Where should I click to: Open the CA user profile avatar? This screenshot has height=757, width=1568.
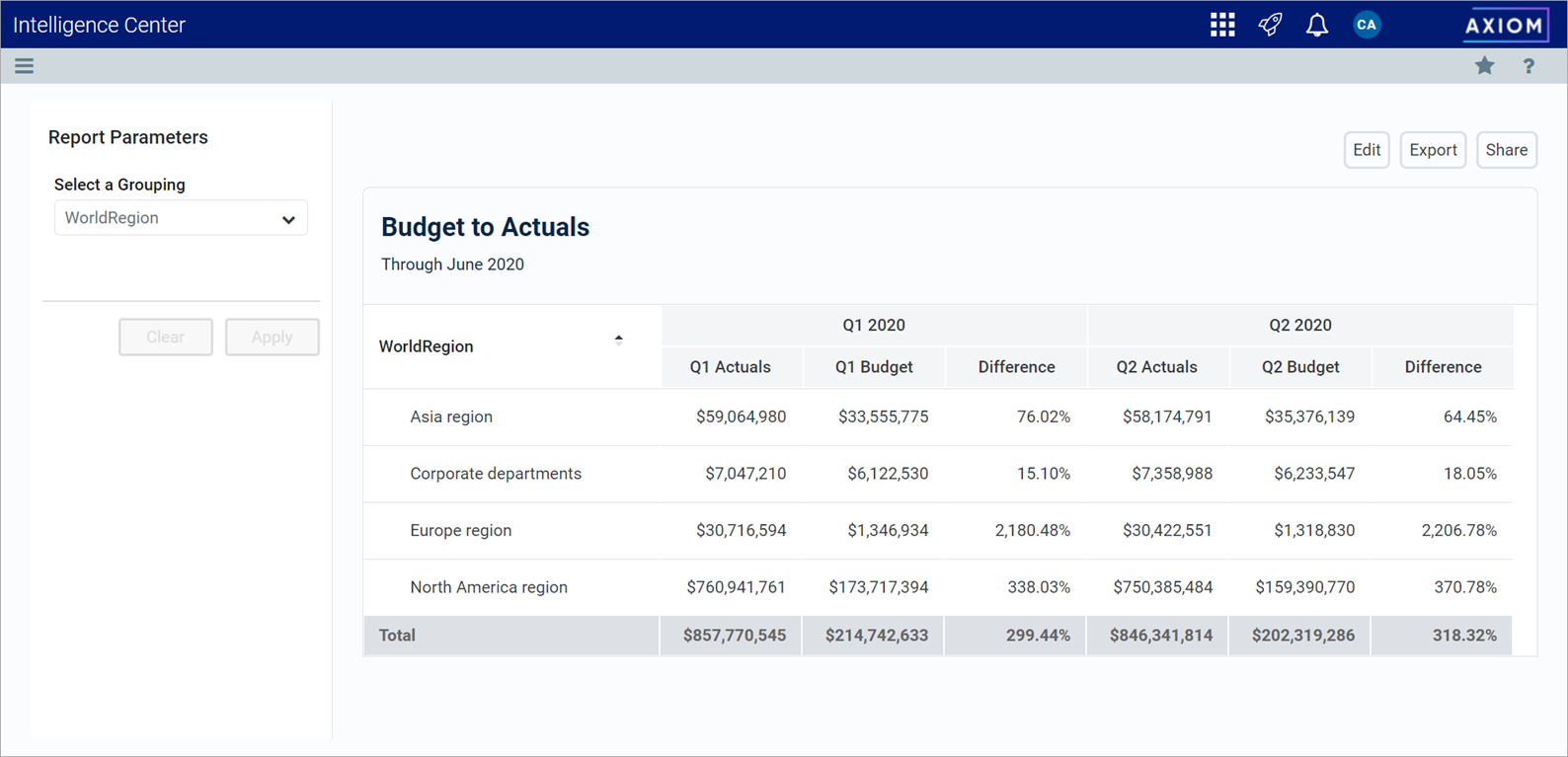pos(1367,25)
